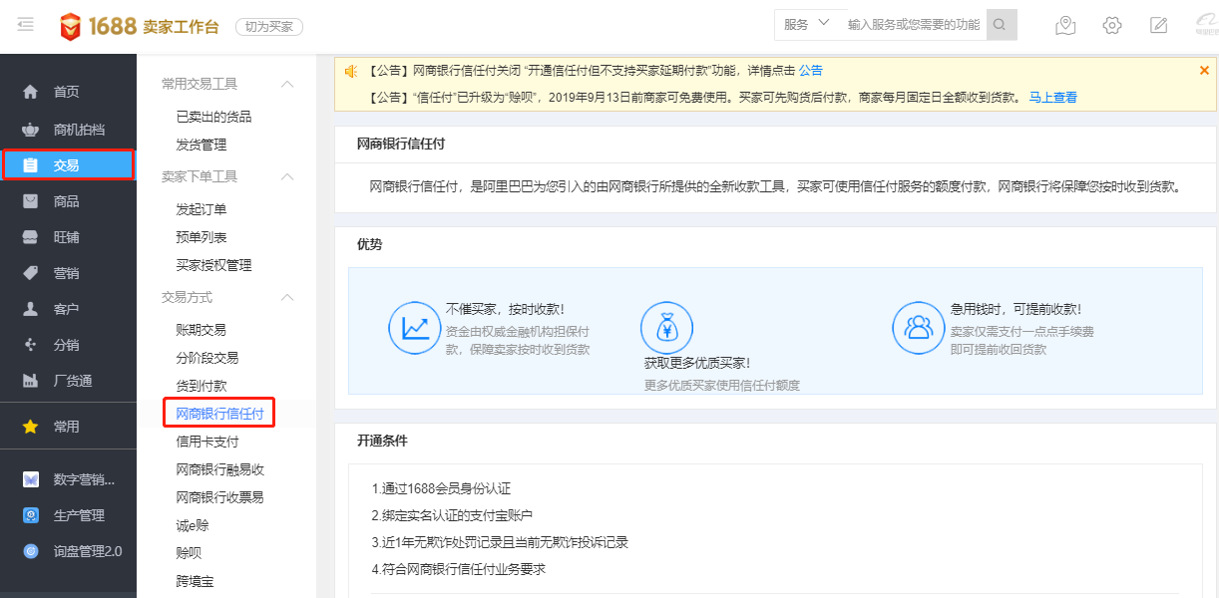Click the people icon for 提前收款
This screenshot has width=1219, height=598.
pyautogui.click(x=918, y=327)
